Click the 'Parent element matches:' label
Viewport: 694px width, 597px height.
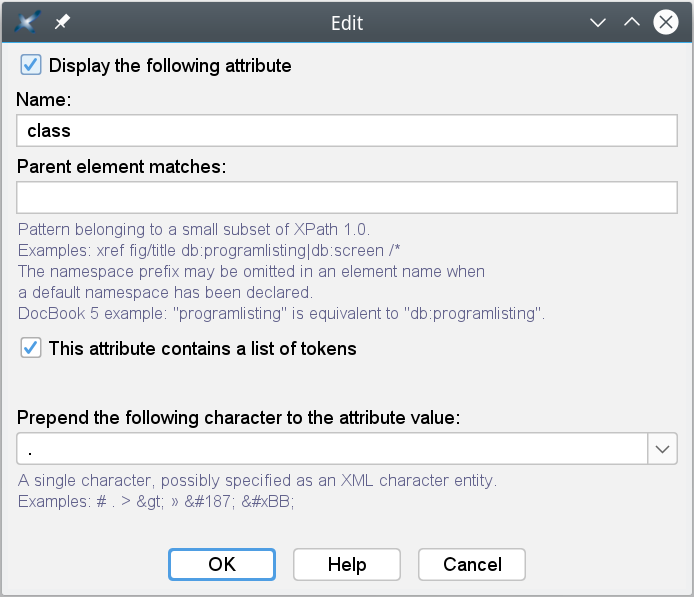(121, 167)
